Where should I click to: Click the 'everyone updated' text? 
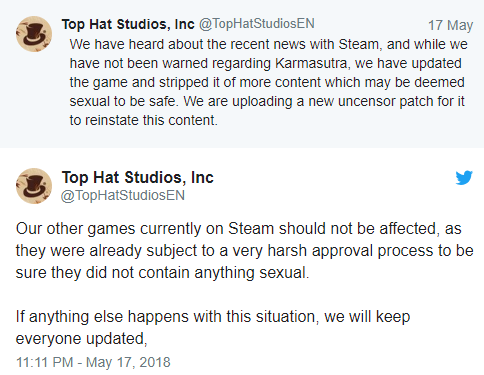81,339
